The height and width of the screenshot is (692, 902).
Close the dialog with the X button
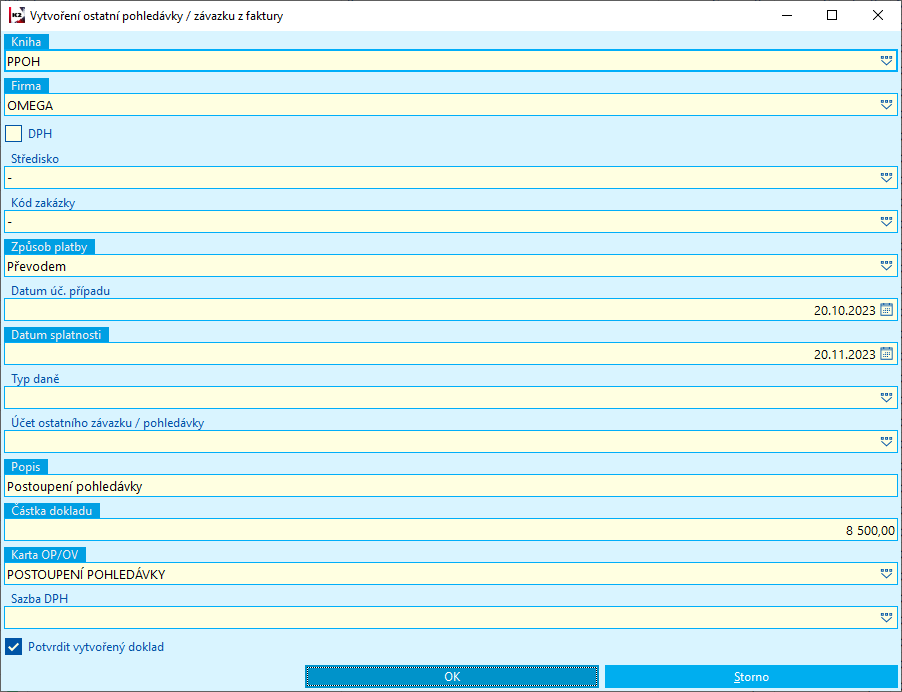coord(877,16)
